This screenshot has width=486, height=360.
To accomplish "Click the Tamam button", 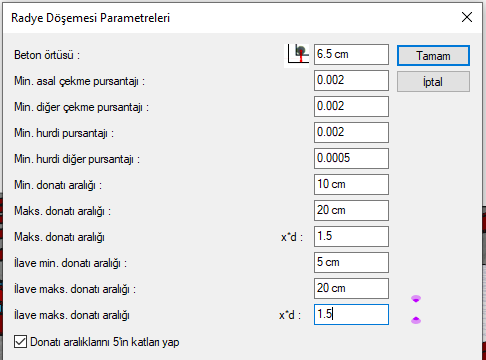I will point(433,55).
